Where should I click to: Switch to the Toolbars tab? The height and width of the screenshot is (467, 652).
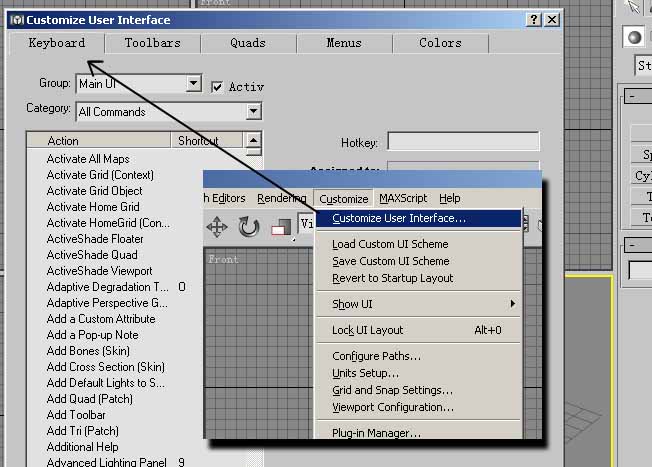(153, 43)
